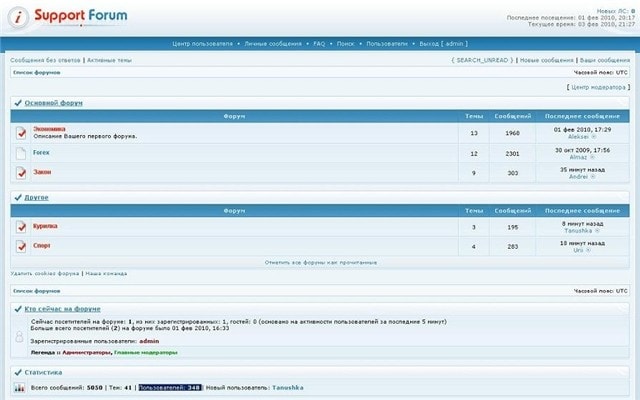Open the Основной форум category
The image size is (640, 400).
coord(53,103)
